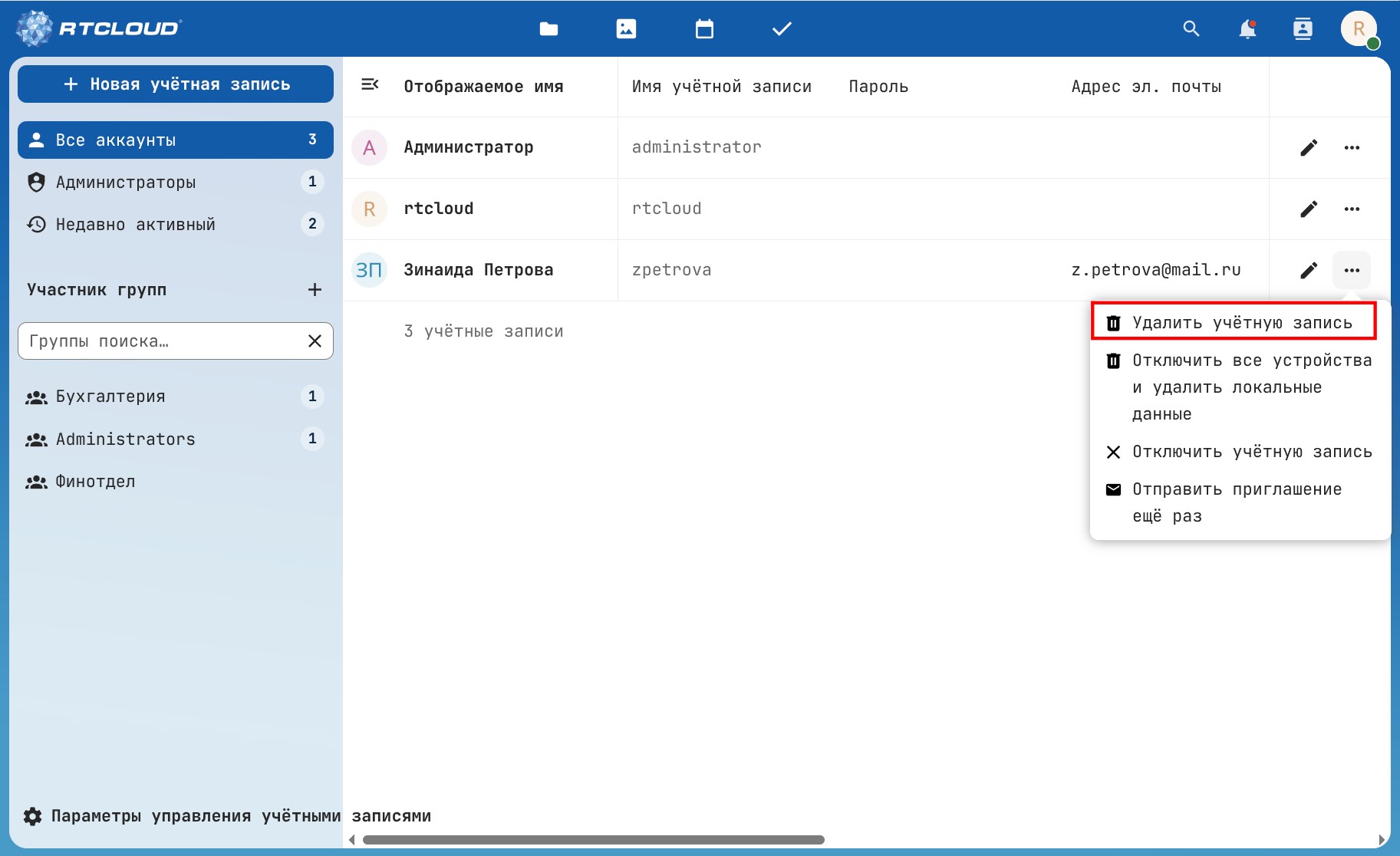The image size is (1400, 856).
Task: Click pencil icon for Администратор row
Action: coord(1309,147)
